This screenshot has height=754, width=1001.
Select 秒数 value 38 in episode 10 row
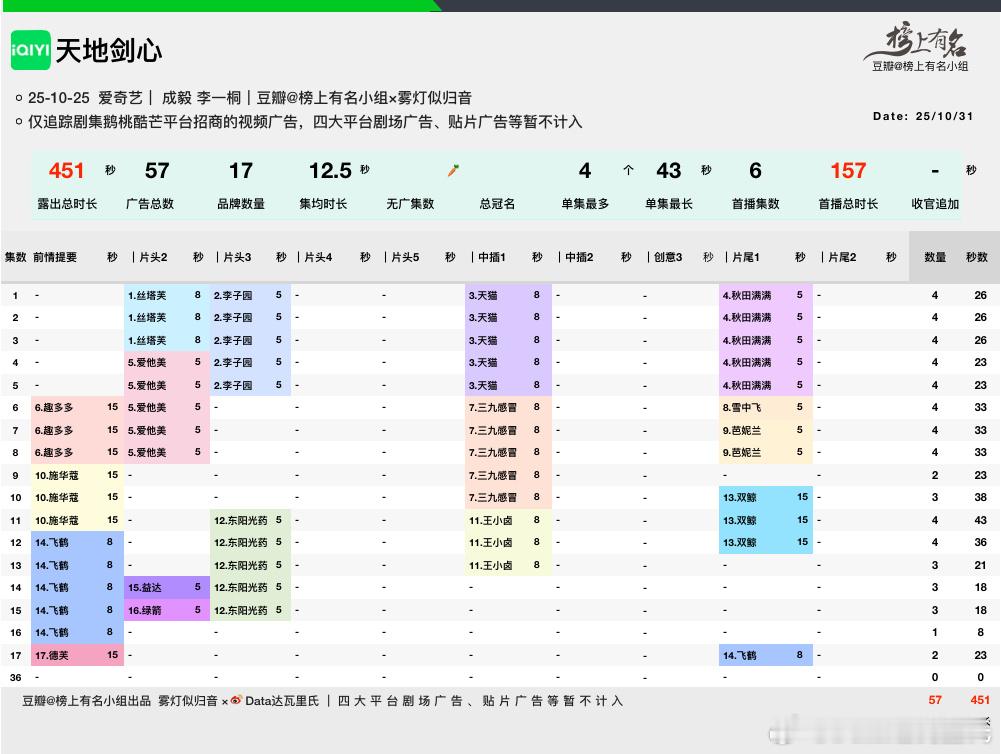point(980,497)
